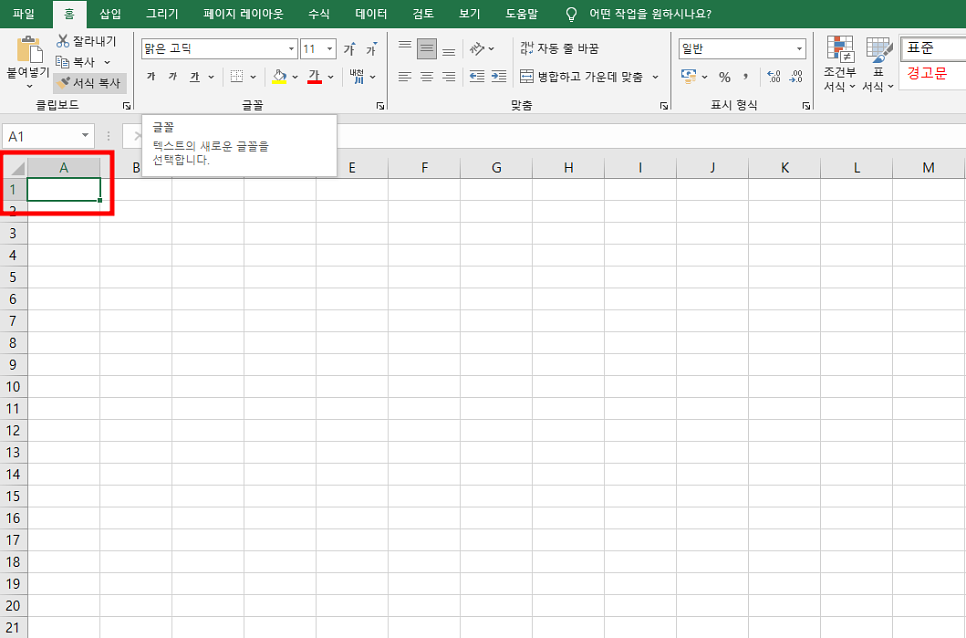Toggle italic (가) formatting

(173, 76)
